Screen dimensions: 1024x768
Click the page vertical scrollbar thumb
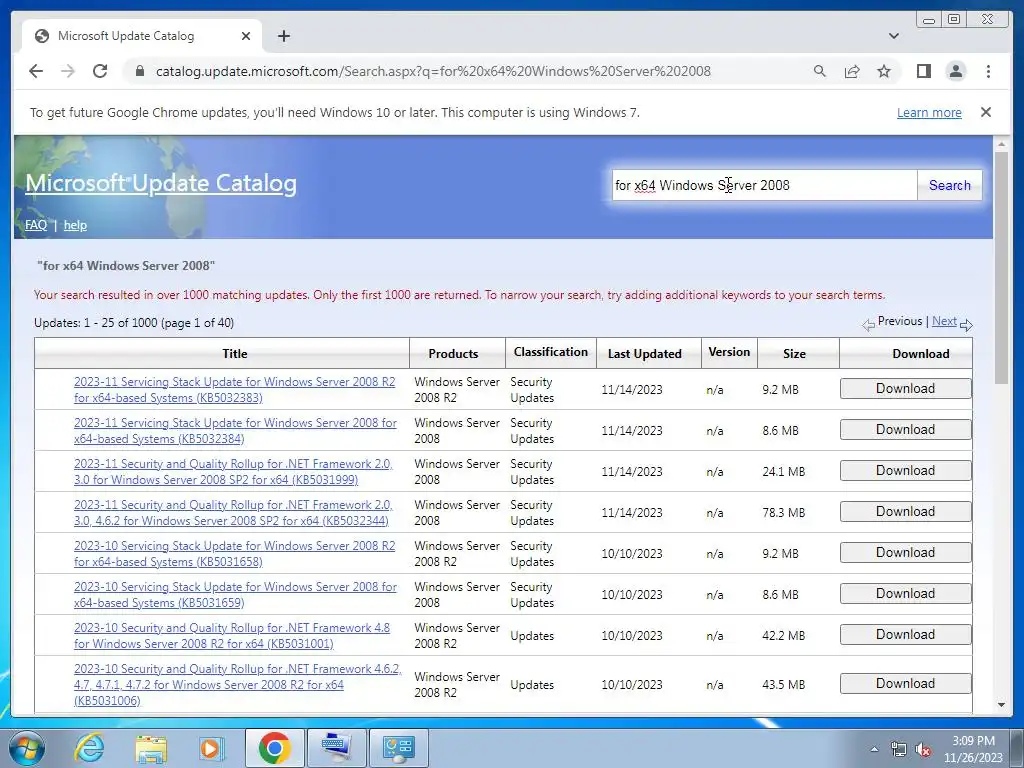coord(1001,268)
